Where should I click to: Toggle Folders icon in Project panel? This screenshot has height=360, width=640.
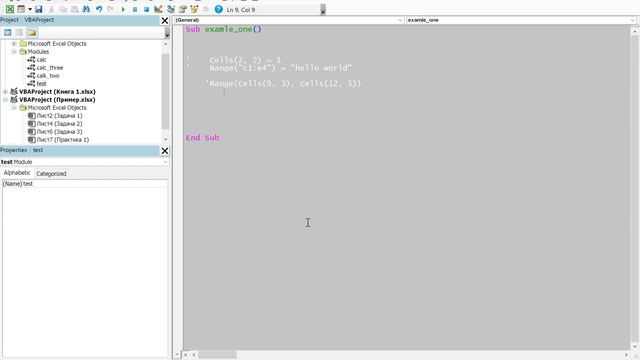pyautogui.click(x=32, y=32)
